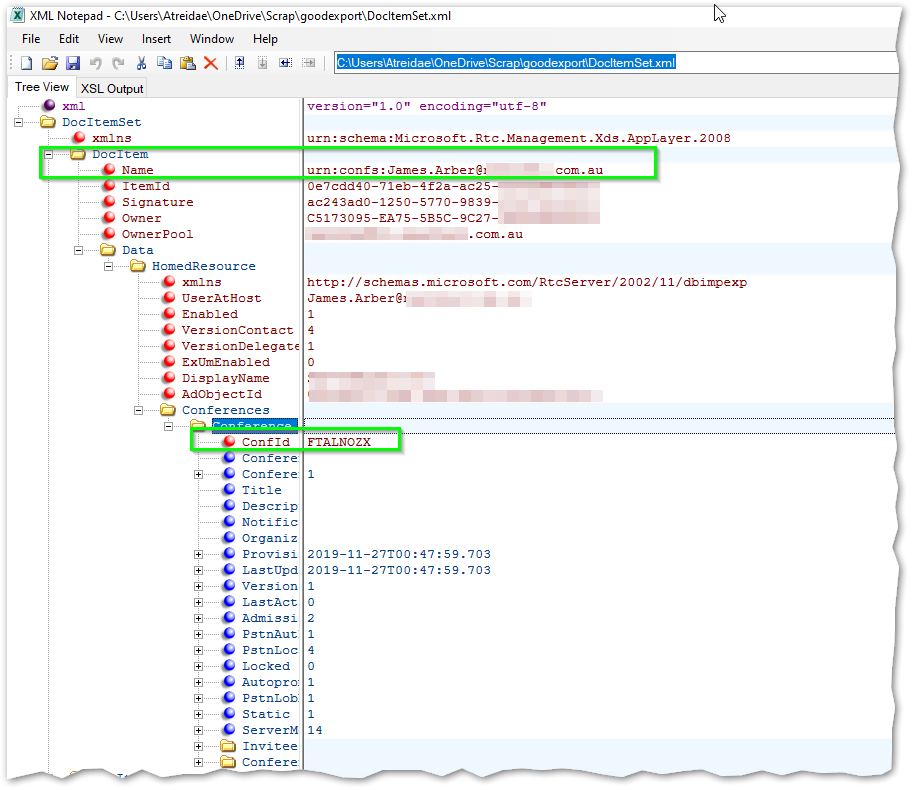The height and width of the screenshot is (790, 913).
Task: Expand the PstnLoc node
Action: coord(199,650)
